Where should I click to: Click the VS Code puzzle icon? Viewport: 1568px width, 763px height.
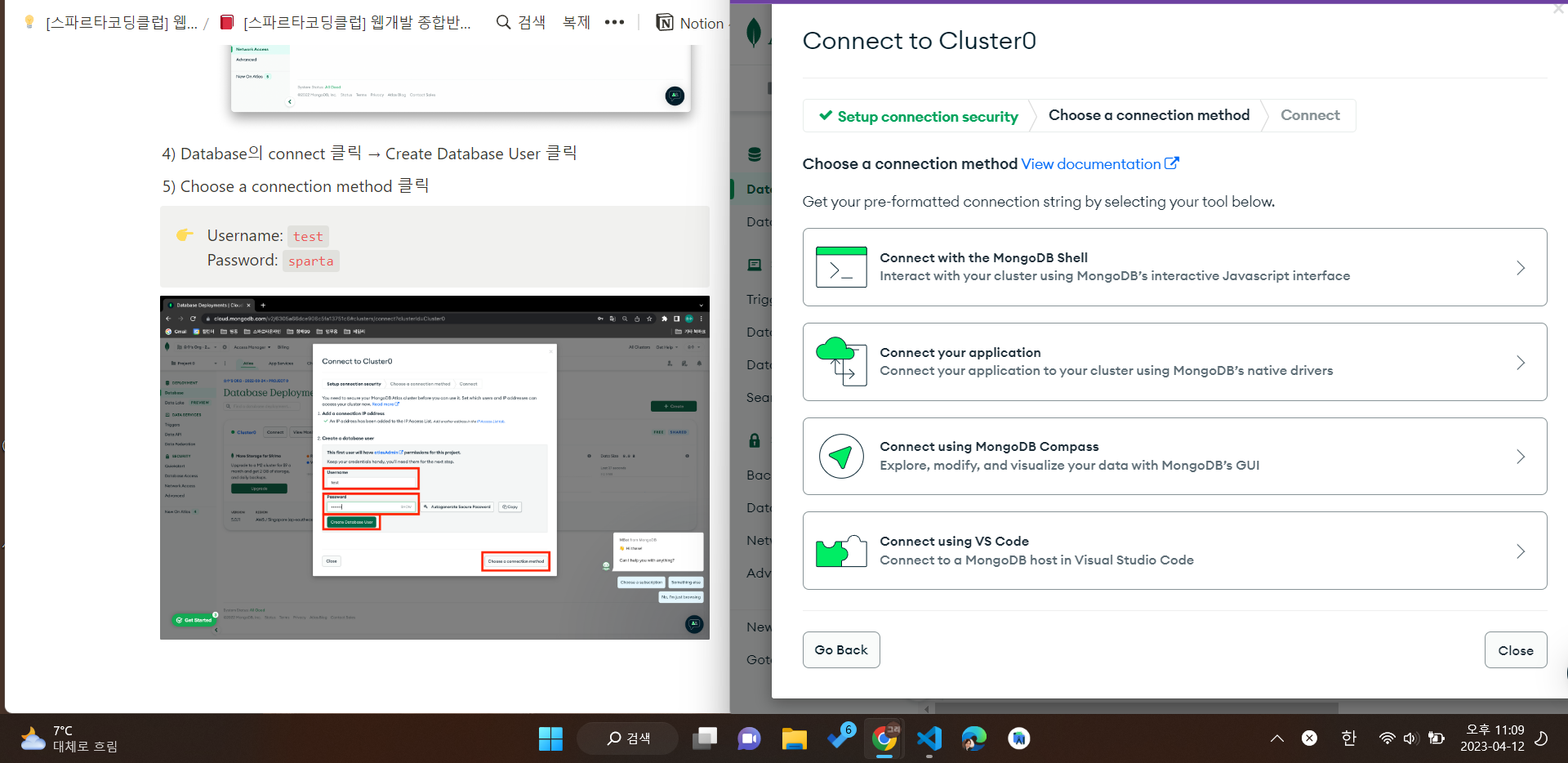[x=841, y=551]
